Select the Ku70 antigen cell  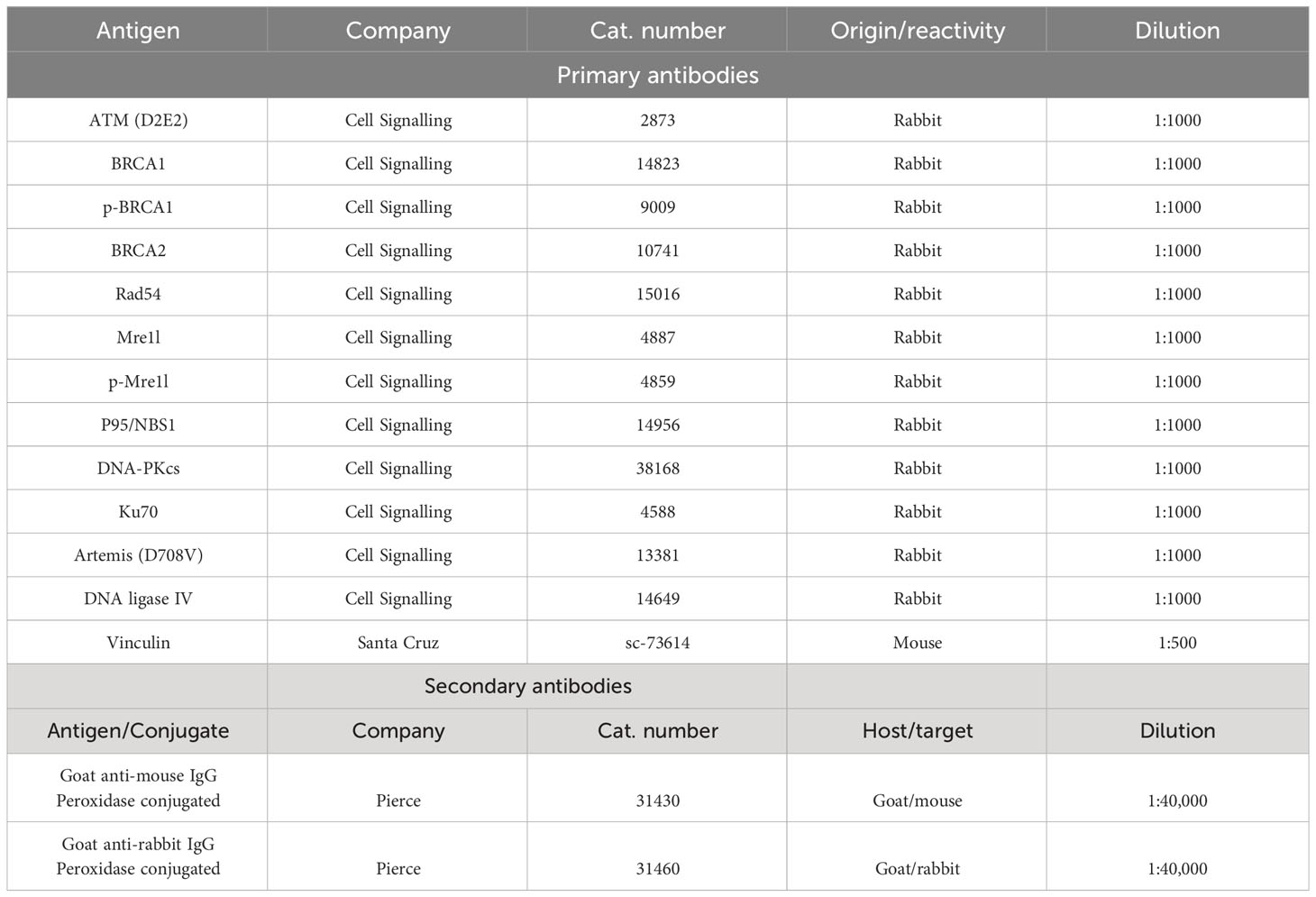(x=138, y=511)
